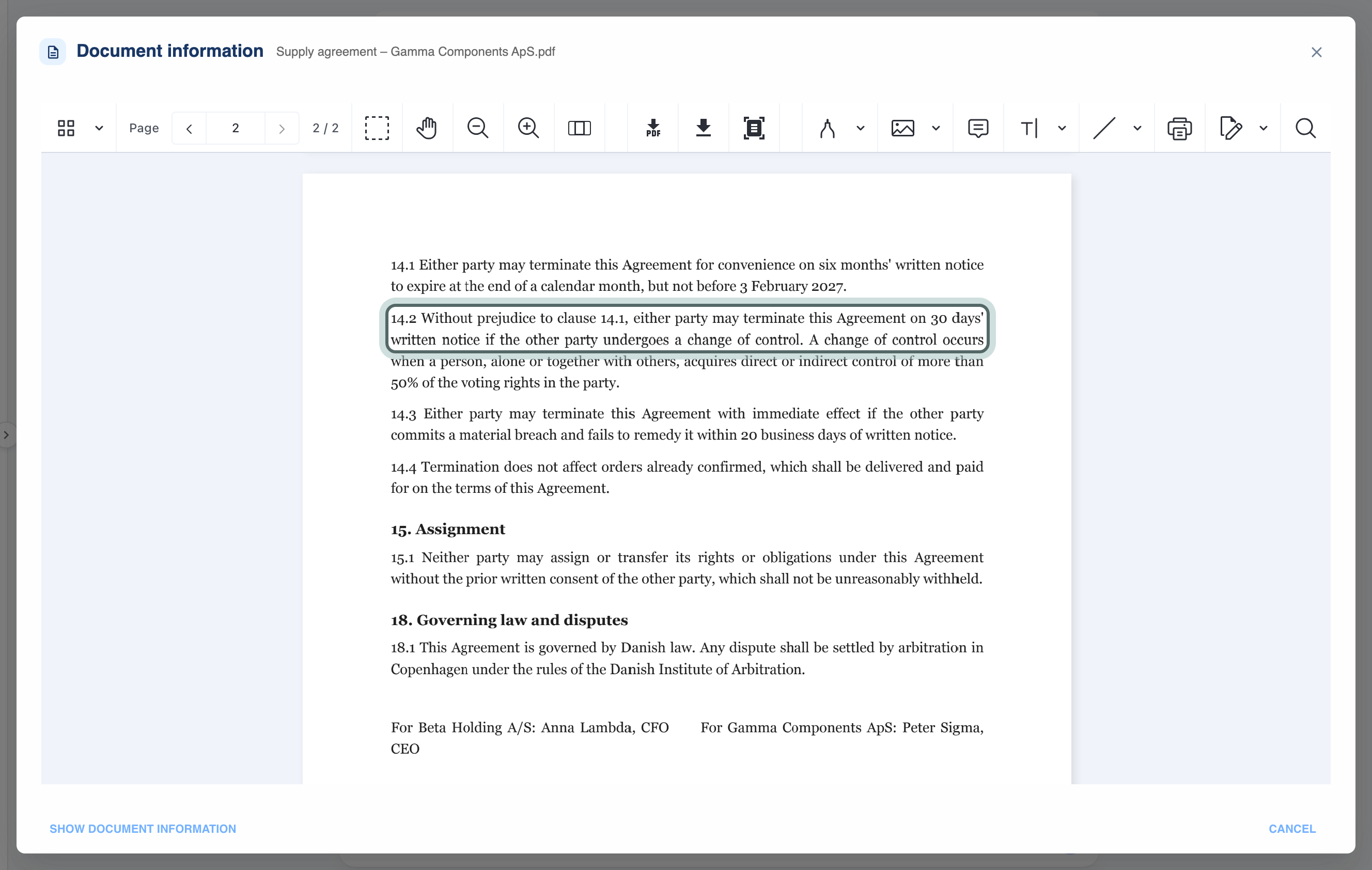Click clause 14.1 termination for convenience text
Image resolution: width=1372 pixels, height=870 pixels.
coord(687,275)
